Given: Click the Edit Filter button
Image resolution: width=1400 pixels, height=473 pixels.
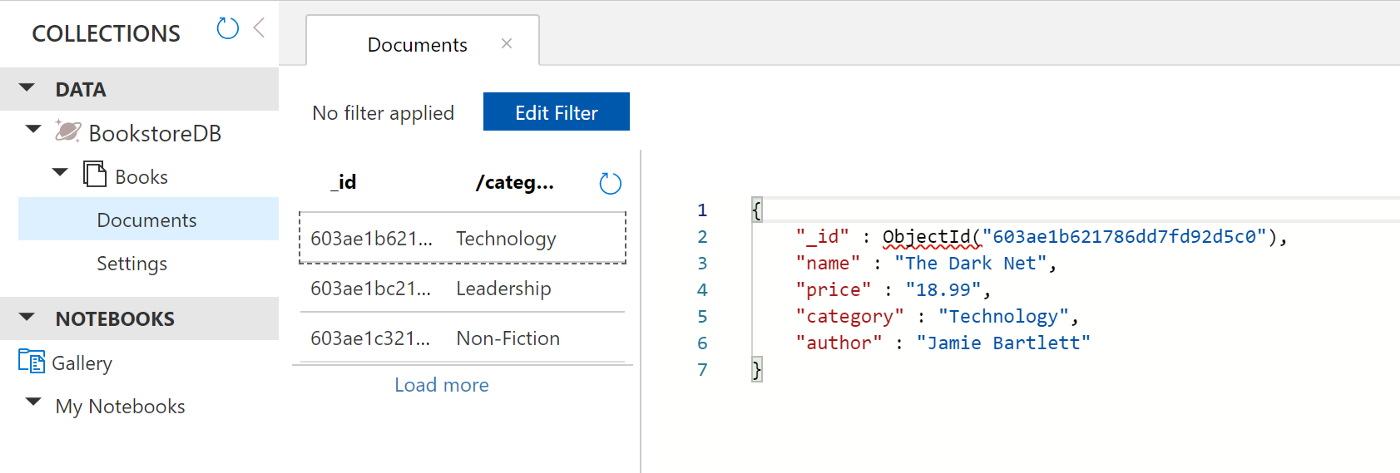Looking at the screenshot, I should click(556, 113).
